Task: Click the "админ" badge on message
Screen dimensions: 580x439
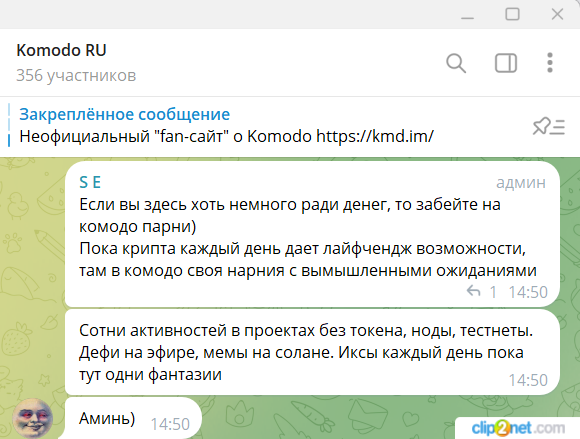Action: [x=521, y=182]
